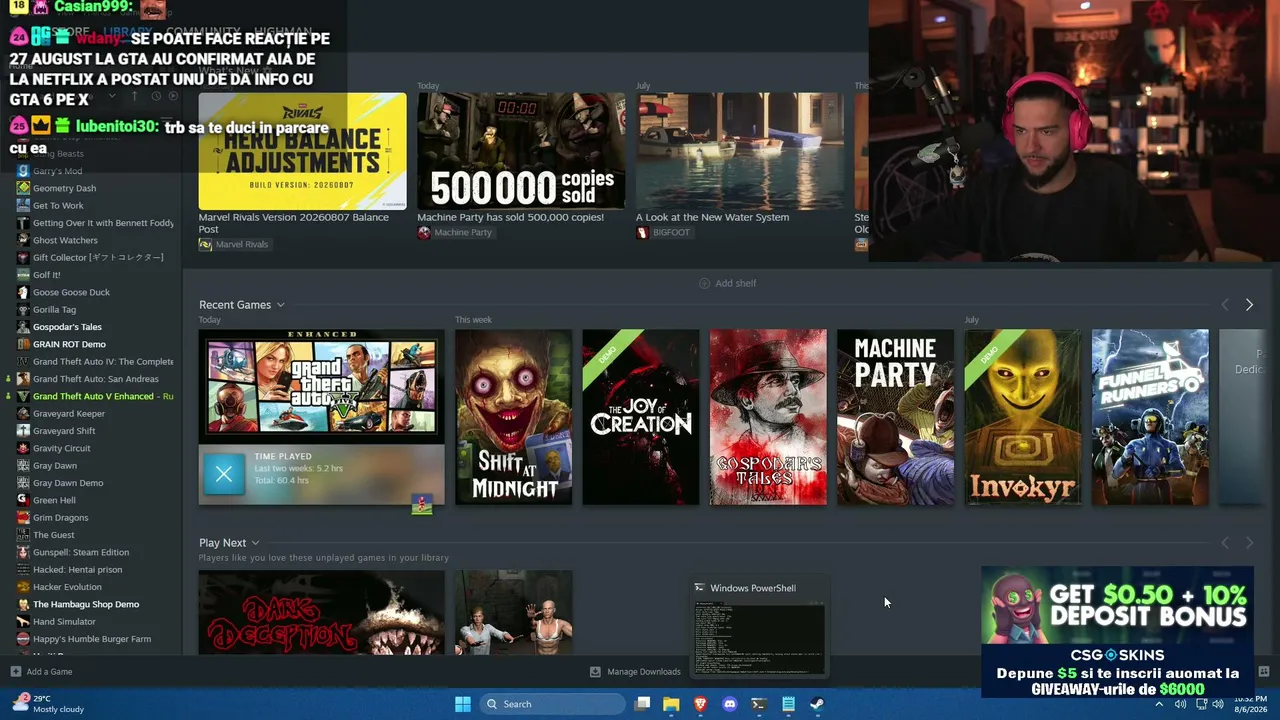
Task: Click the Gravity Circuit game icon
Action: coord(23,448)
